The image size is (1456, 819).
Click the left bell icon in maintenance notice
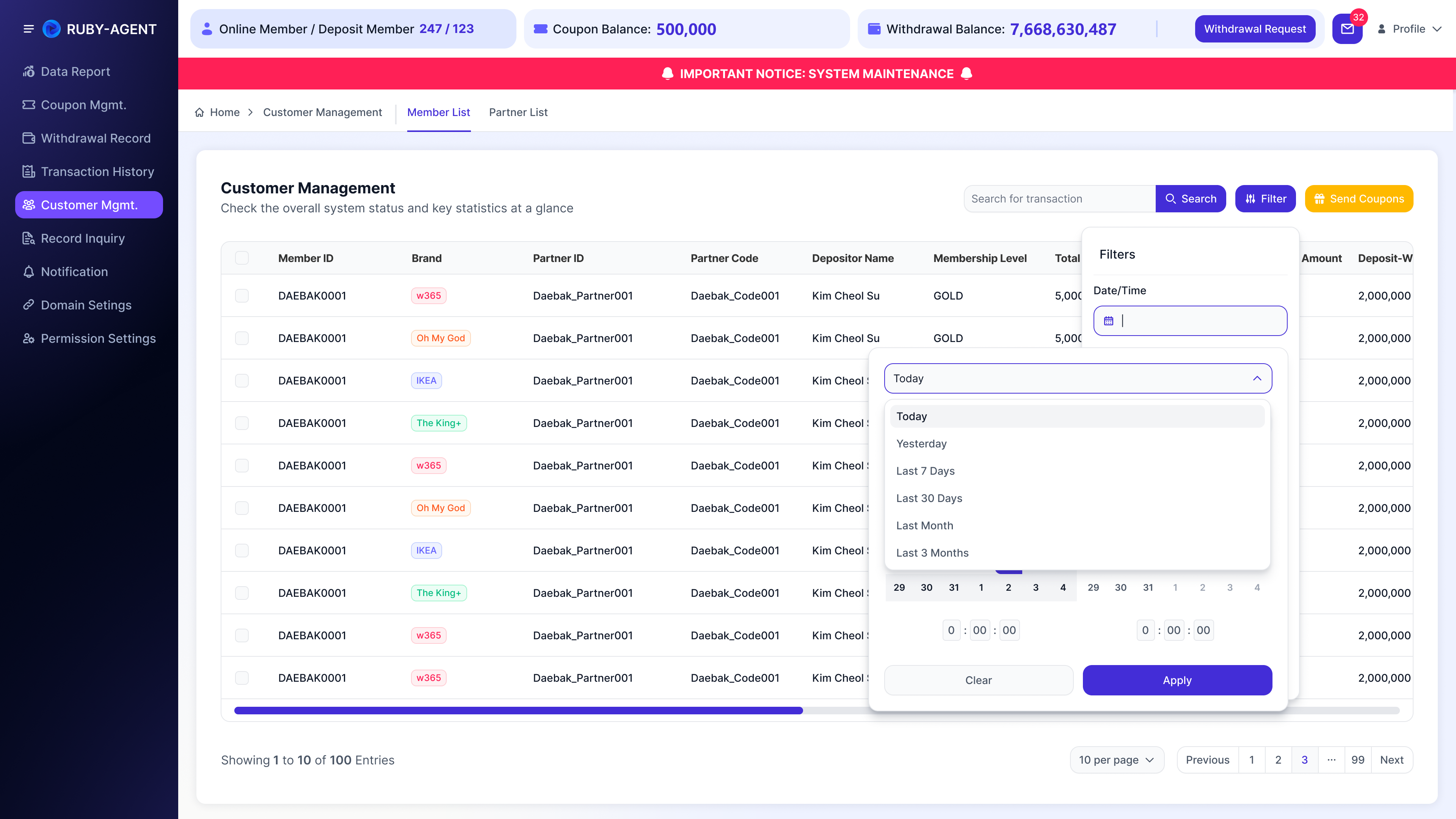click(667, 74)
